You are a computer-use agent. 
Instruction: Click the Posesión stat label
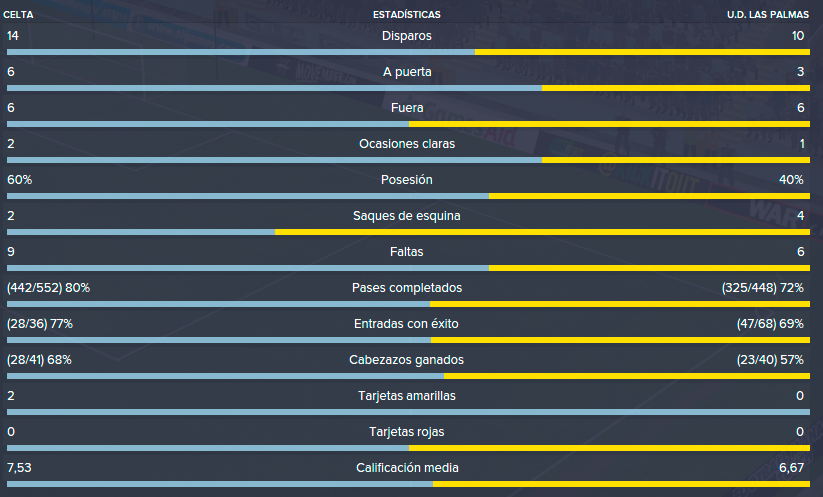407,179
